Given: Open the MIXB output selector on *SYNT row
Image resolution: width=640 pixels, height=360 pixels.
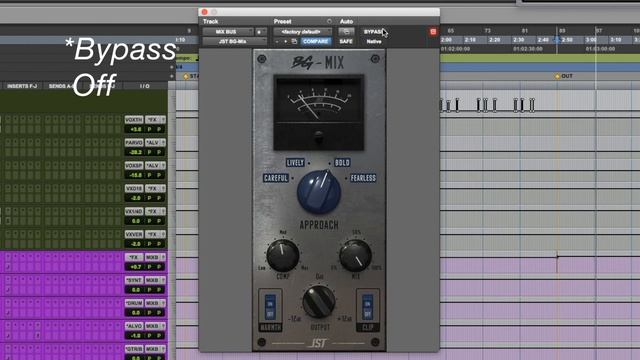Looking at the screenshot, I should tap(155, 280).
